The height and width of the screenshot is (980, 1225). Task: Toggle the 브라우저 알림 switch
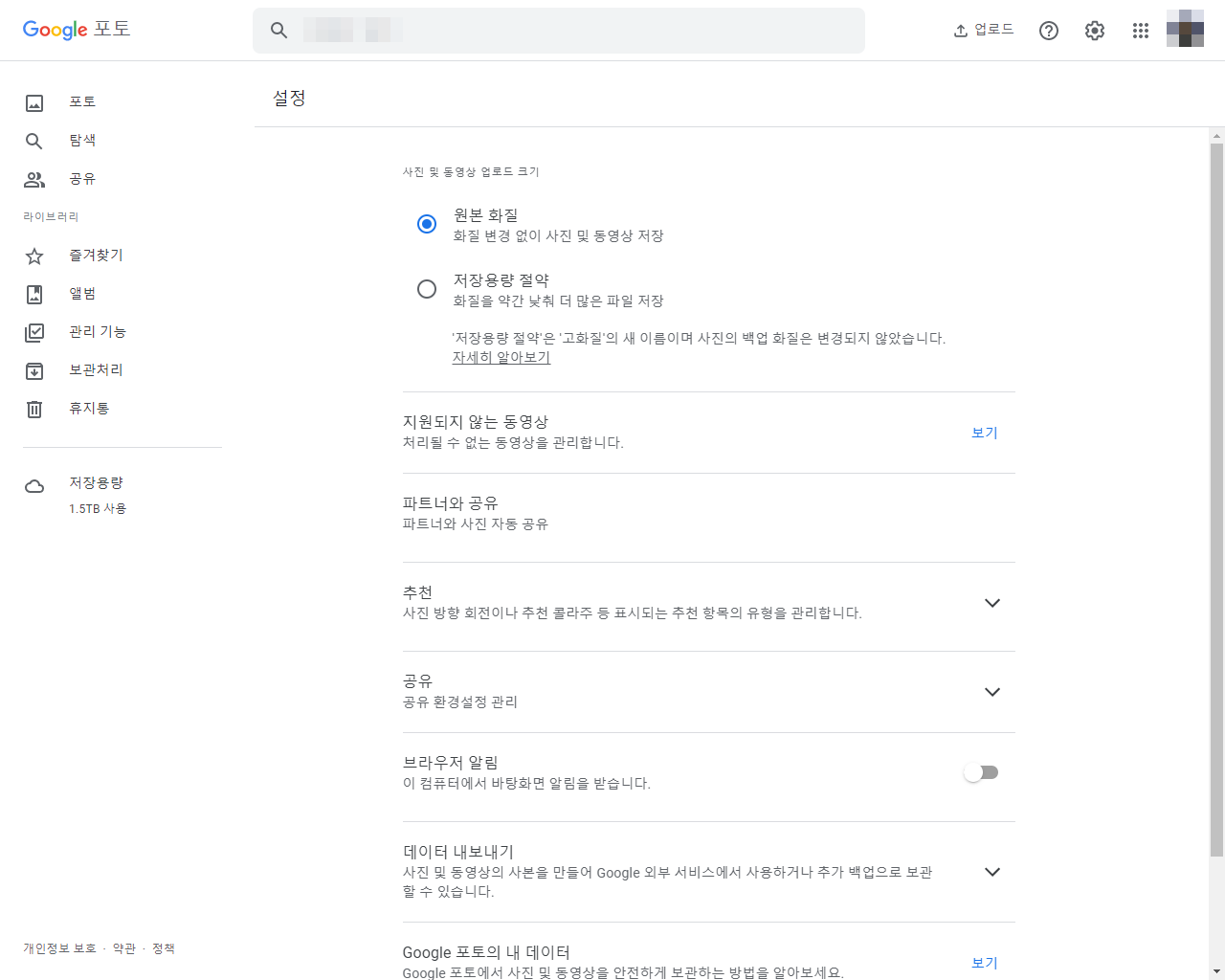tap(981, 772)
